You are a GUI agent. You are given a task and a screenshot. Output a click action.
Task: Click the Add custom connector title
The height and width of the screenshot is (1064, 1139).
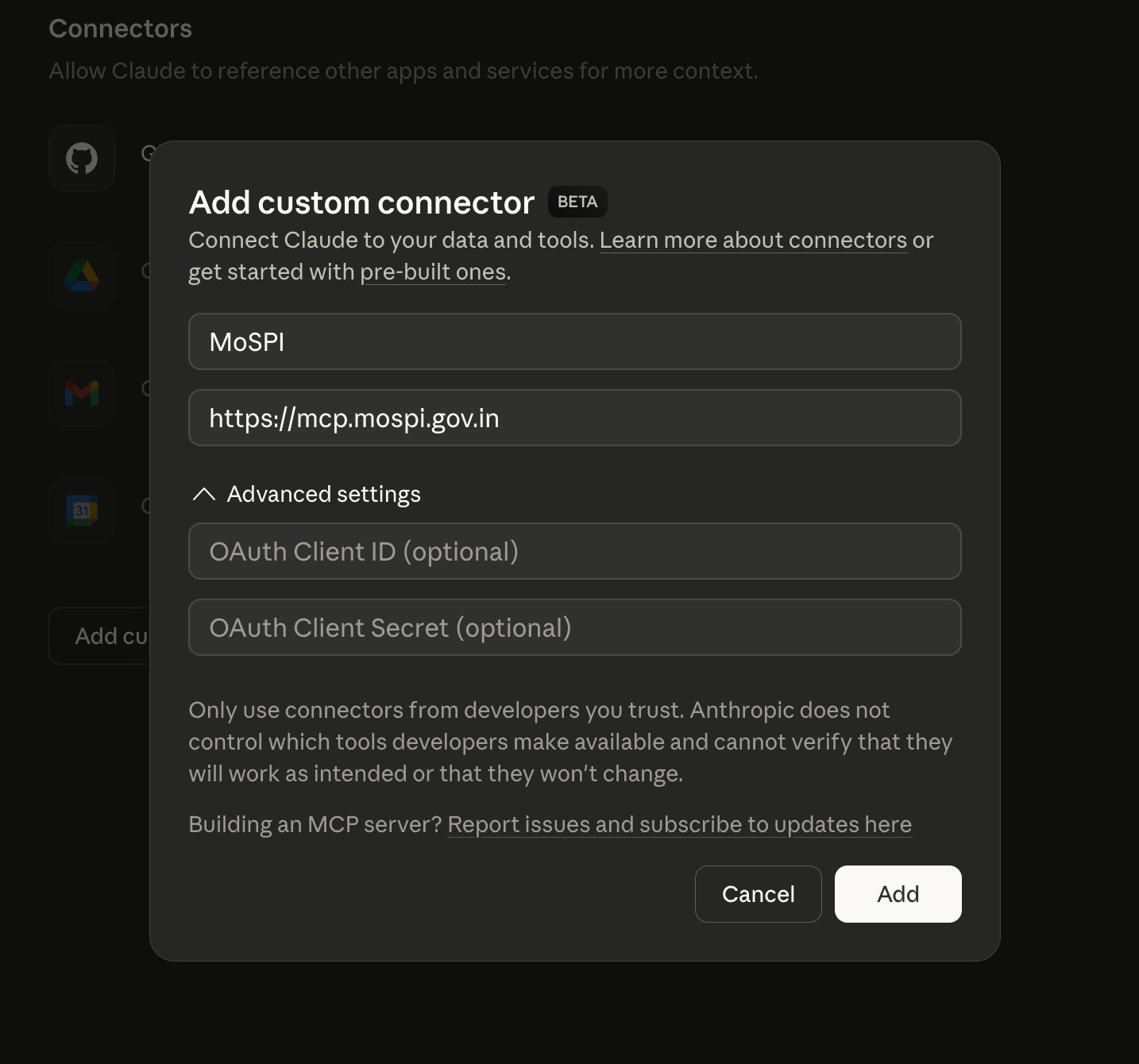[x=361, y=202]
